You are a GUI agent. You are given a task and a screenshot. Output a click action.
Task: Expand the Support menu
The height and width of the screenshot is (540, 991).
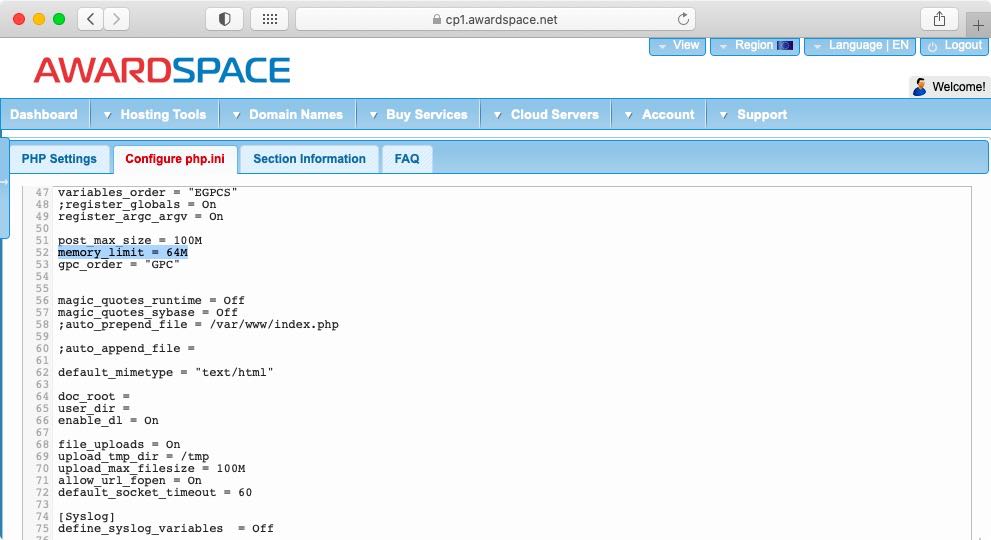point(753,114)
